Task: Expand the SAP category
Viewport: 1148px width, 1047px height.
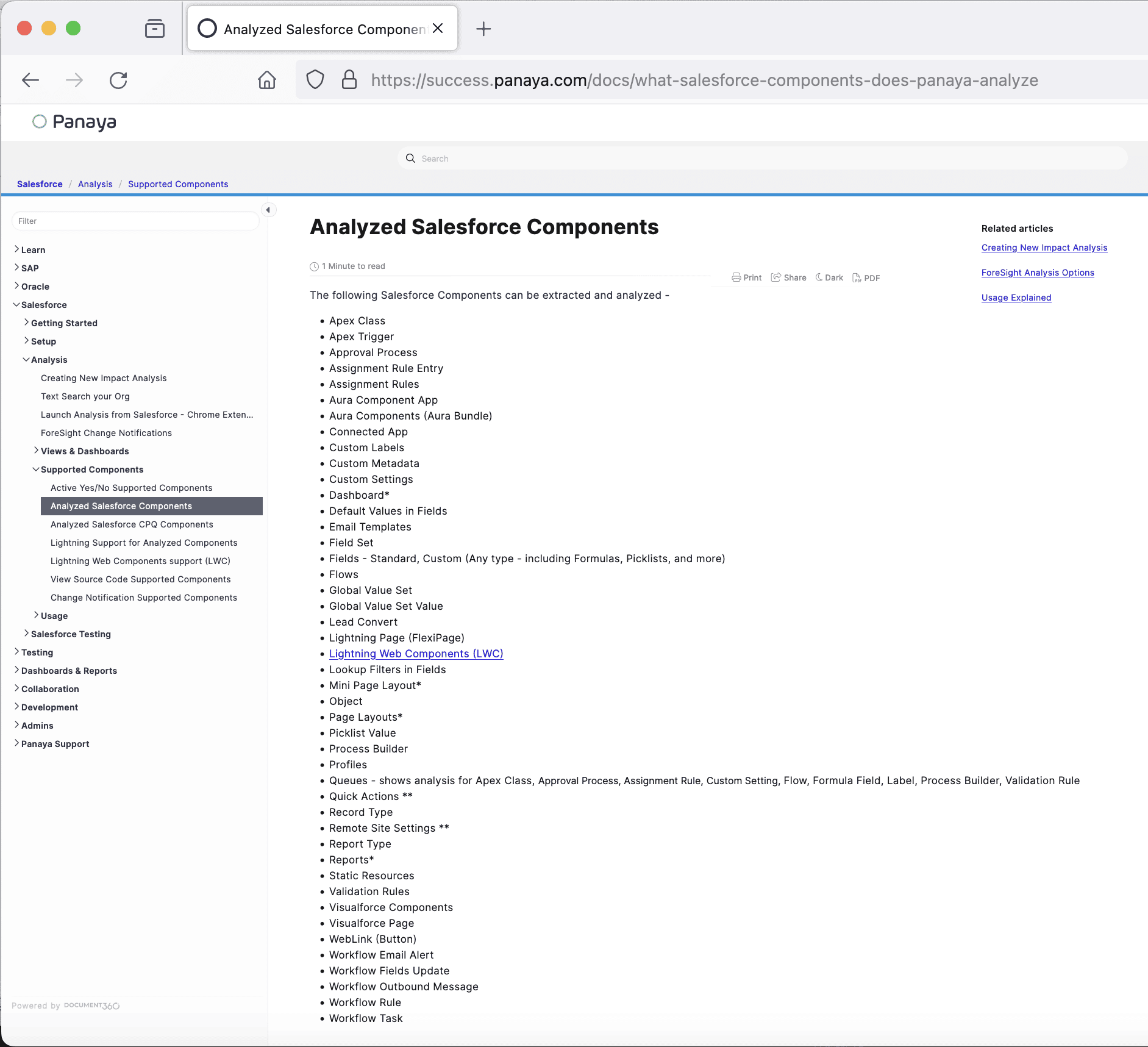Action: pos(16,268)
